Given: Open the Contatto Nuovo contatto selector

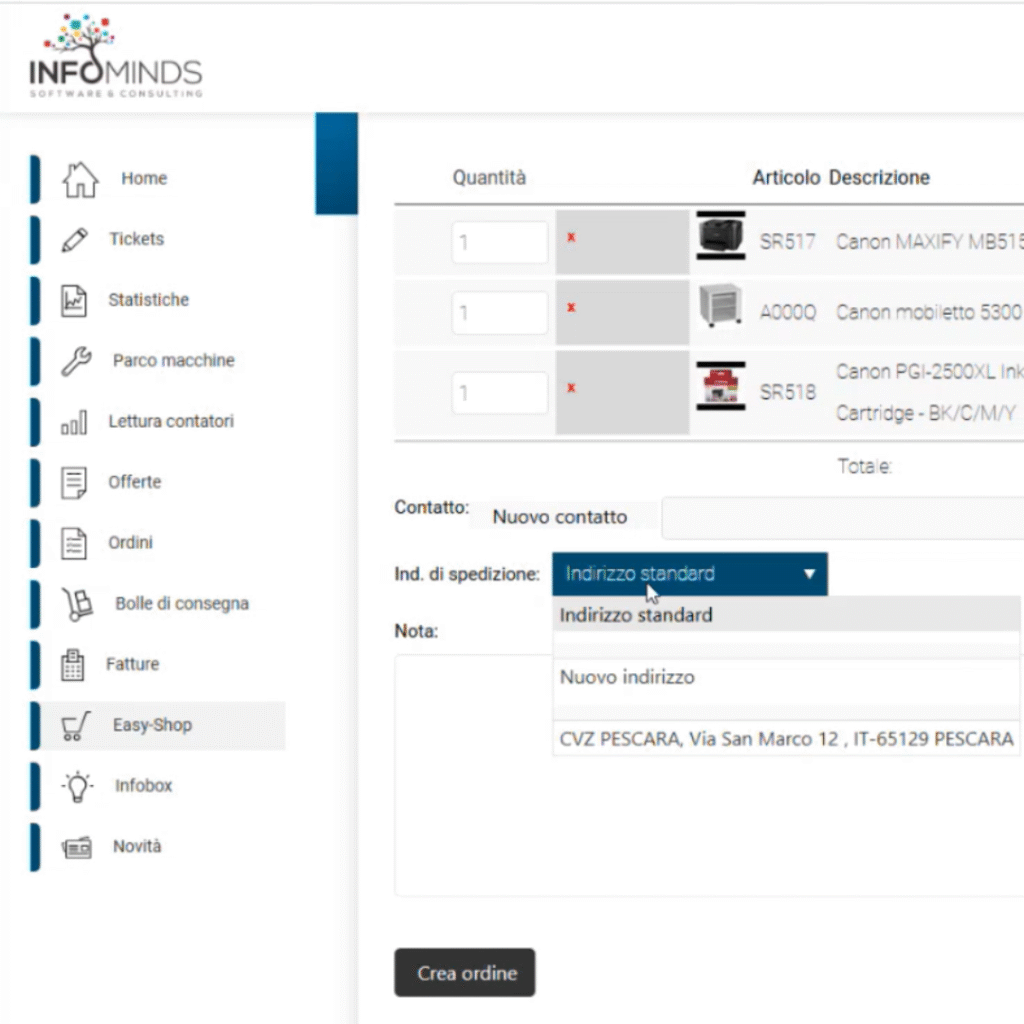Looking at the screenshot, I should [562, 517].
